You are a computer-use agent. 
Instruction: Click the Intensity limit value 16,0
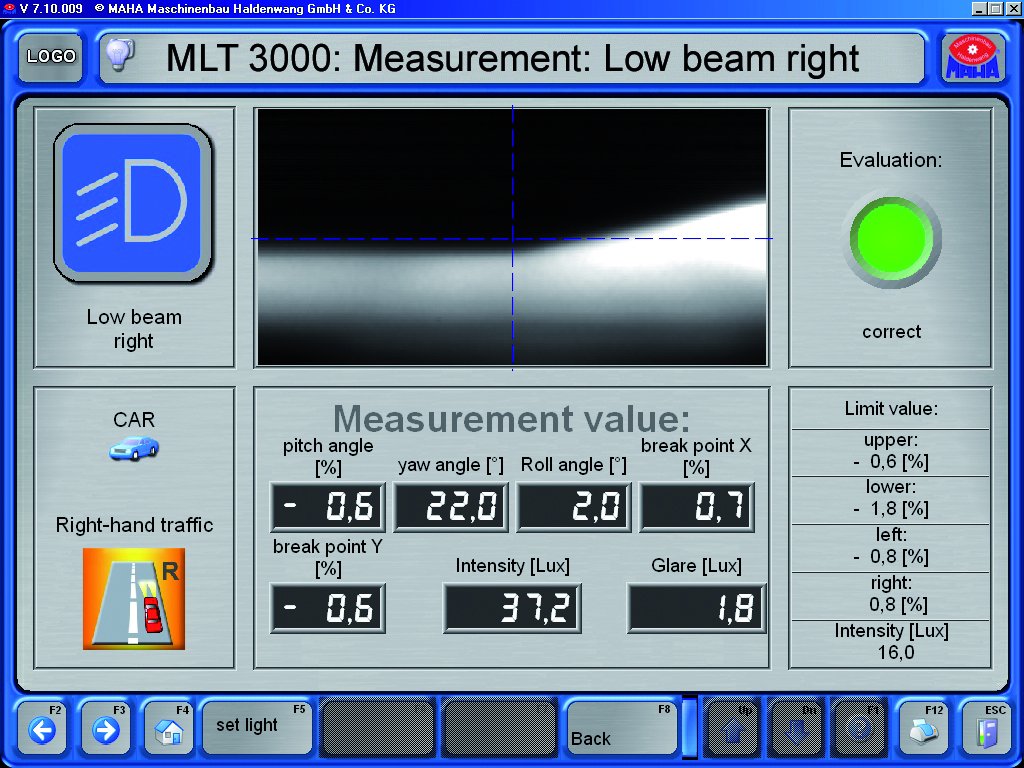pos(895,652)
